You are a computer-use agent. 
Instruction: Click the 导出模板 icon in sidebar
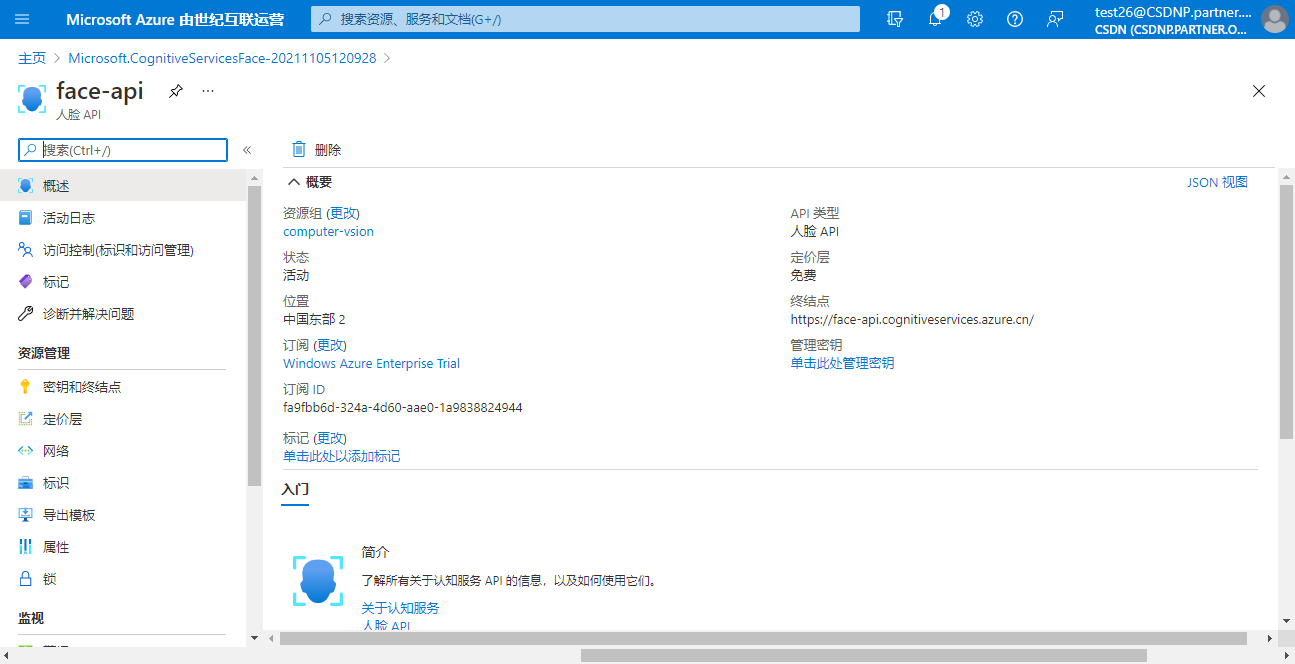tap(26, 515)
